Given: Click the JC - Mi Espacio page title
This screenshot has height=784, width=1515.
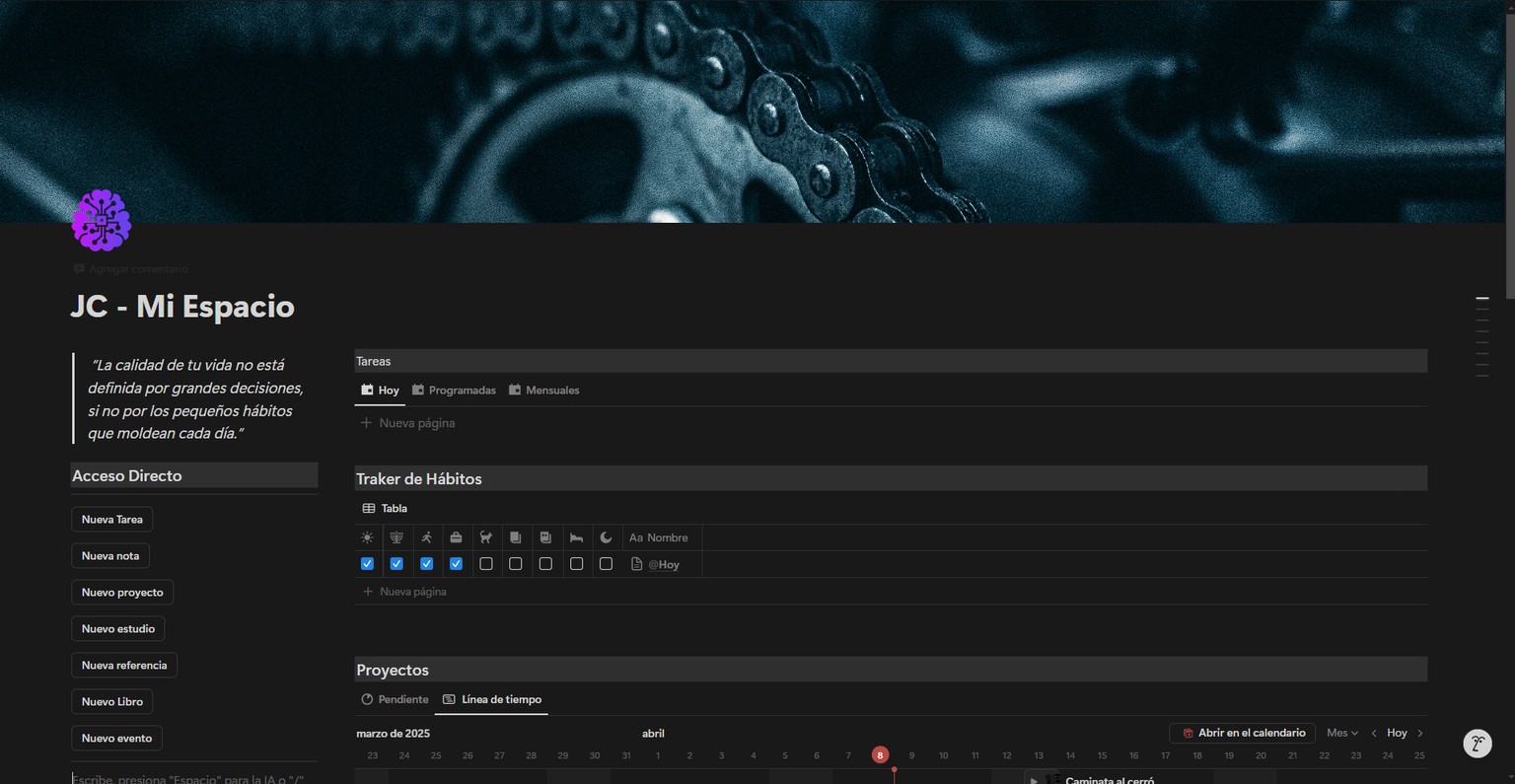Looking at the screenshot, I should 182,307.
